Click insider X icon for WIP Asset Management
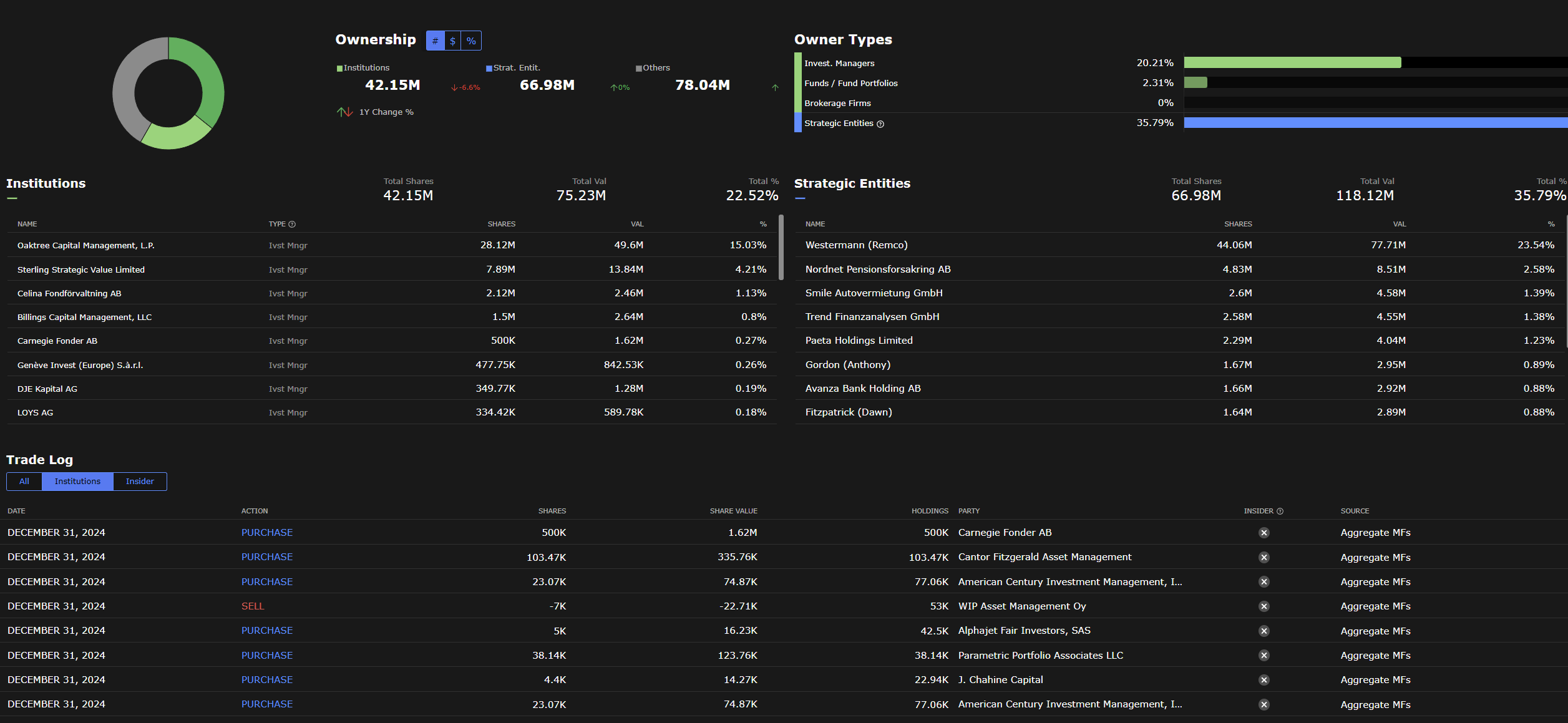 coord(1264,606)
